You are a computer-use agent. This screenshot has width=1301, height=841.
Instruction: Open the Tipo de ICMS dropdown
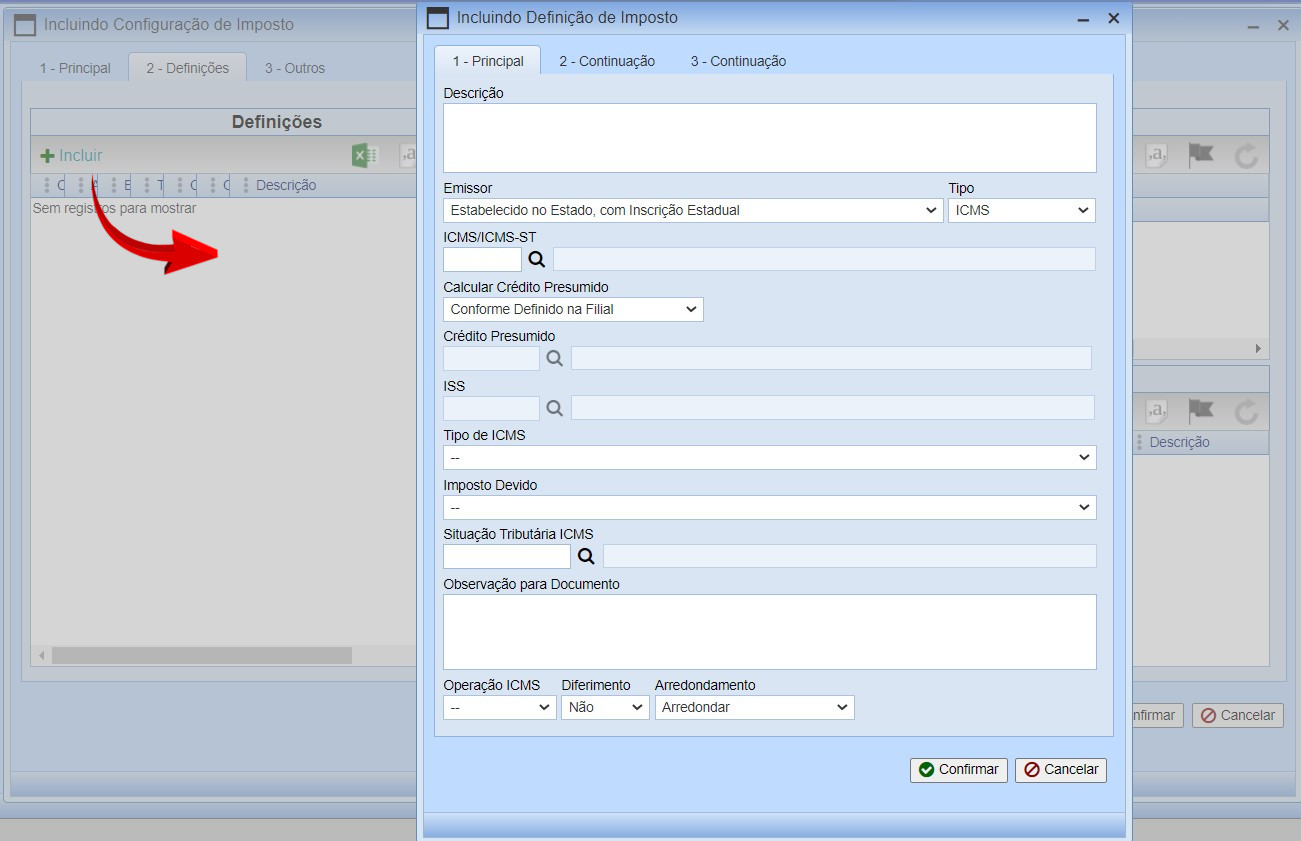(769, 457)
